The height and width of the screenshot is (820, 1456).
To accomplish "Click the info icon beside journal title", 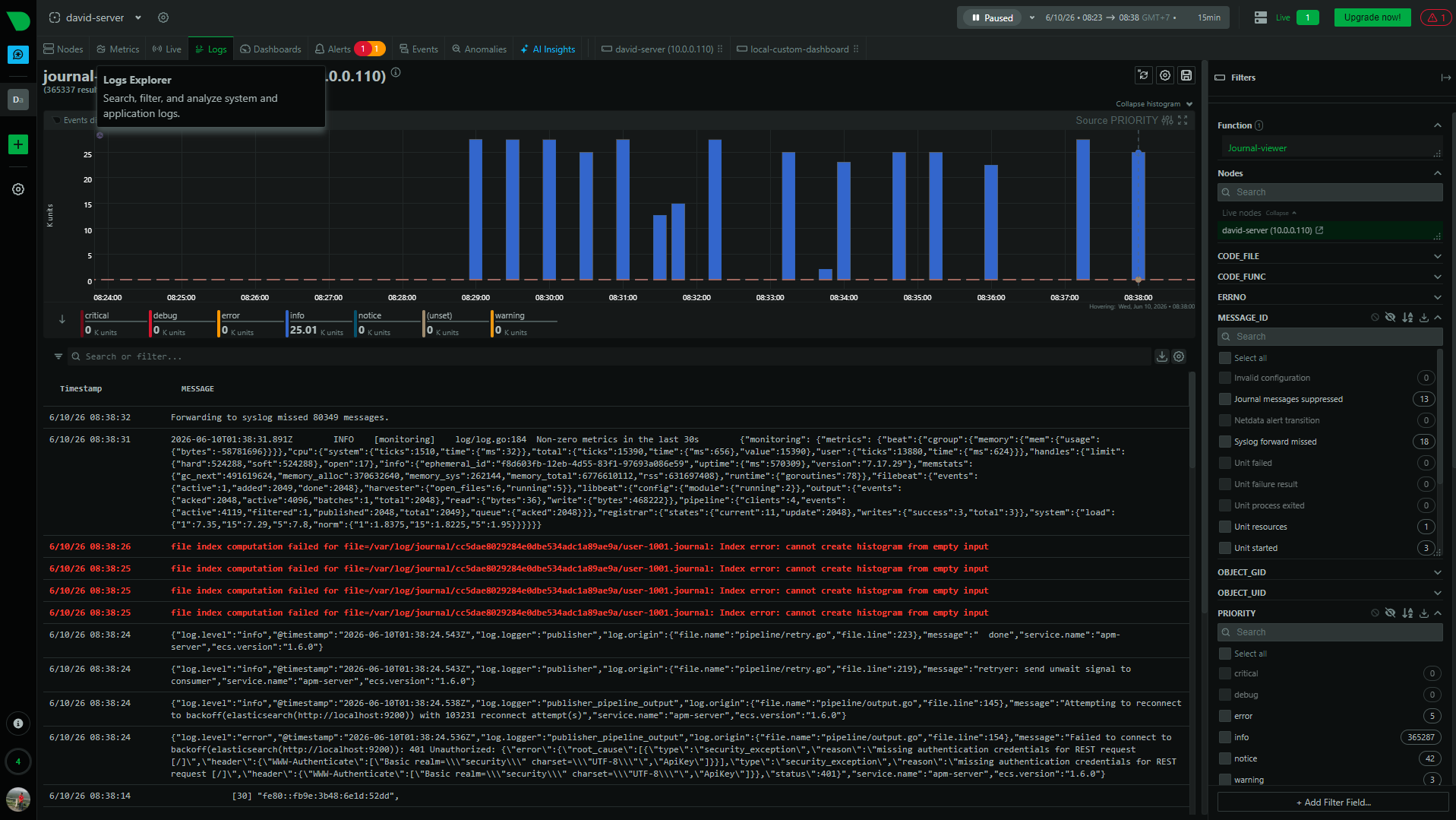I will 396,73.
